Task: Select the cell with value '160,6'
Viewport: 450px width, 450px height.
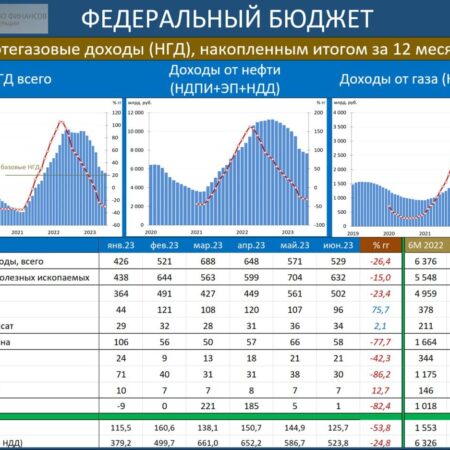Action: (164, 428)
